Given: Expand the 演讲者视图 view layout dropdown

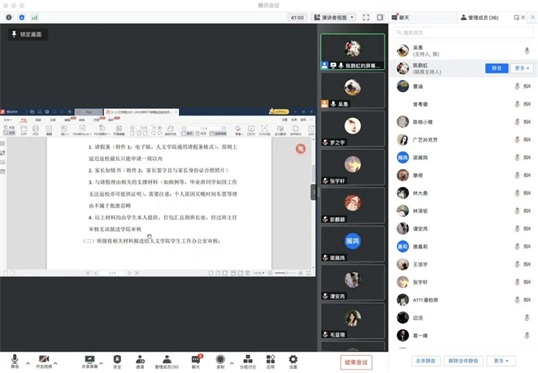Looking at the screenshot, I should coord(334,17).
